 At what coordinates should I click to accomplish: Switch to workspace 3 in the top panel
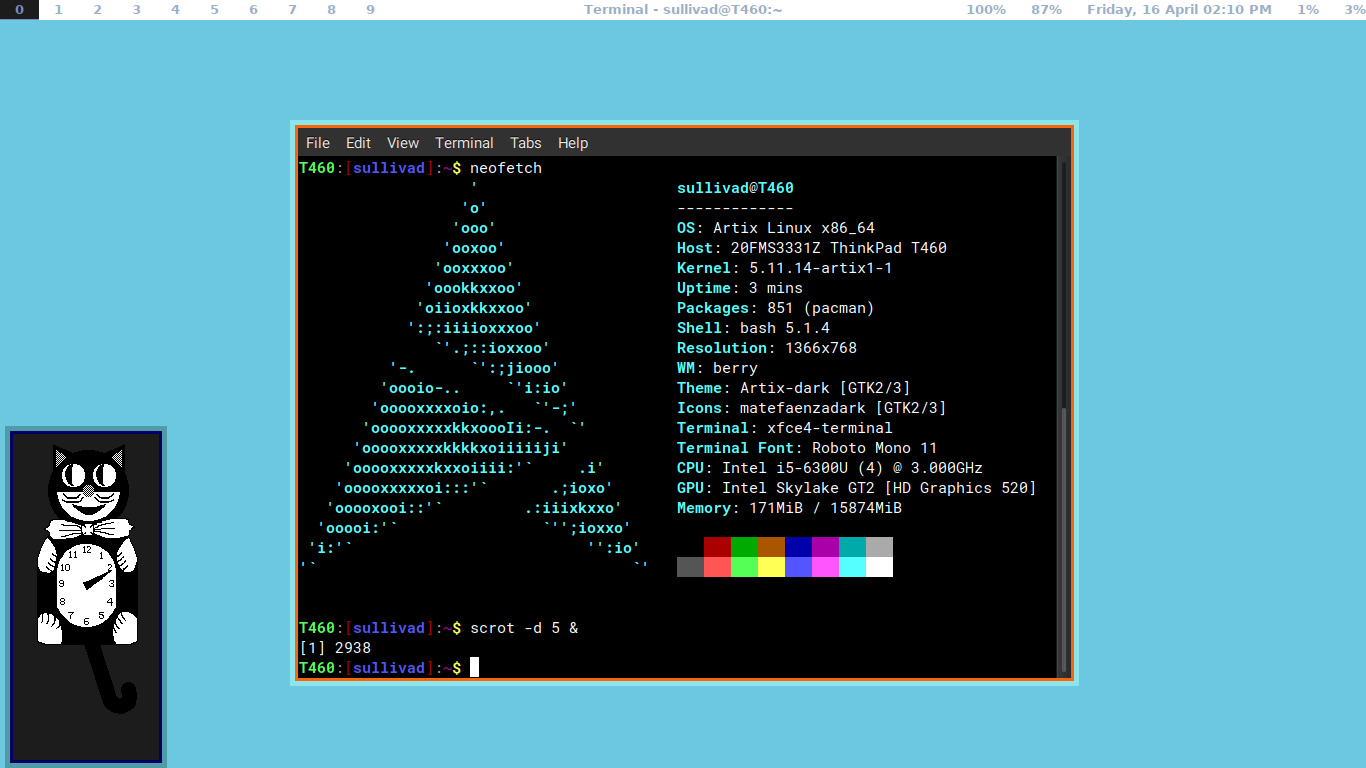tap(136, 10)
